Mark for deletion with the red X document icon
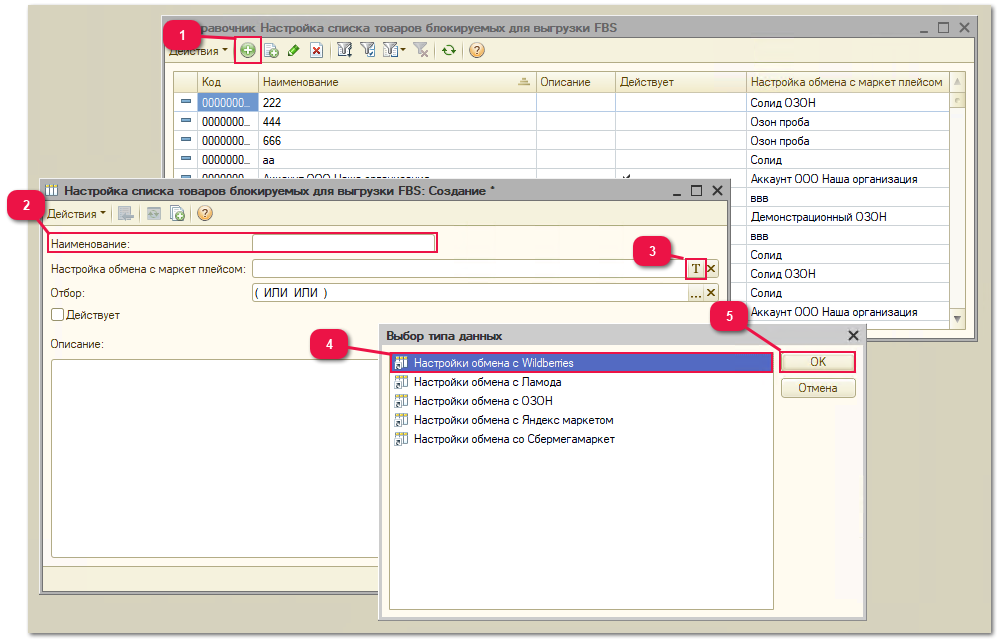The height and width of the screenshot is (642, 1000). coord(316,50)
